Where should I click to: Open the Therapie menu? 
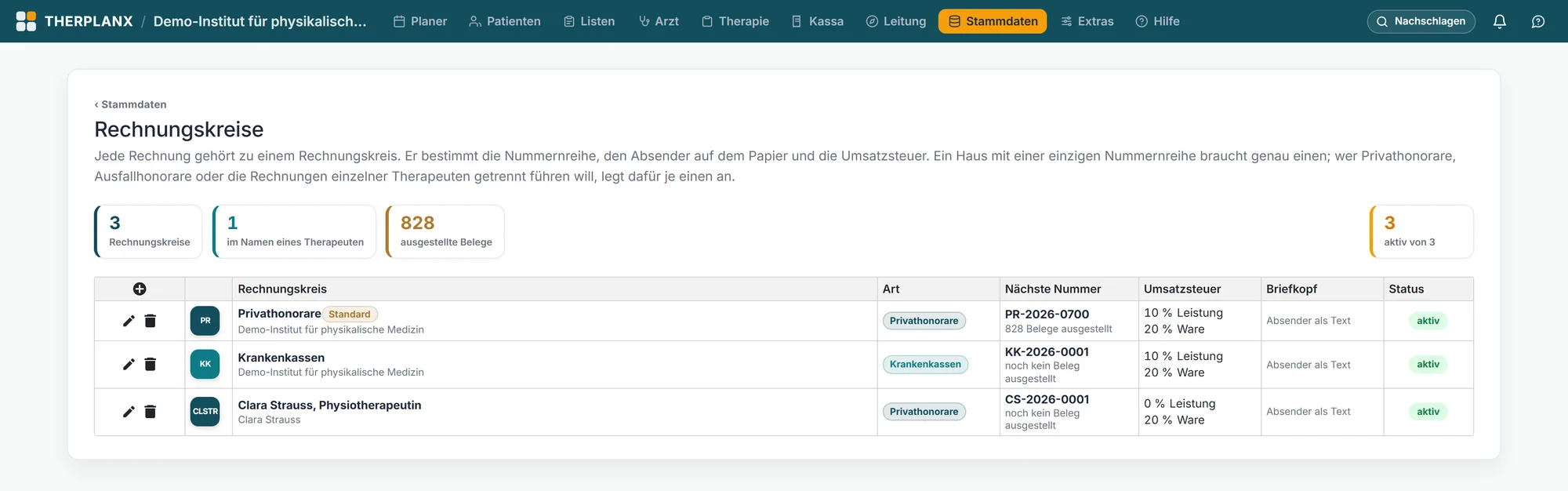click(735, 21)
